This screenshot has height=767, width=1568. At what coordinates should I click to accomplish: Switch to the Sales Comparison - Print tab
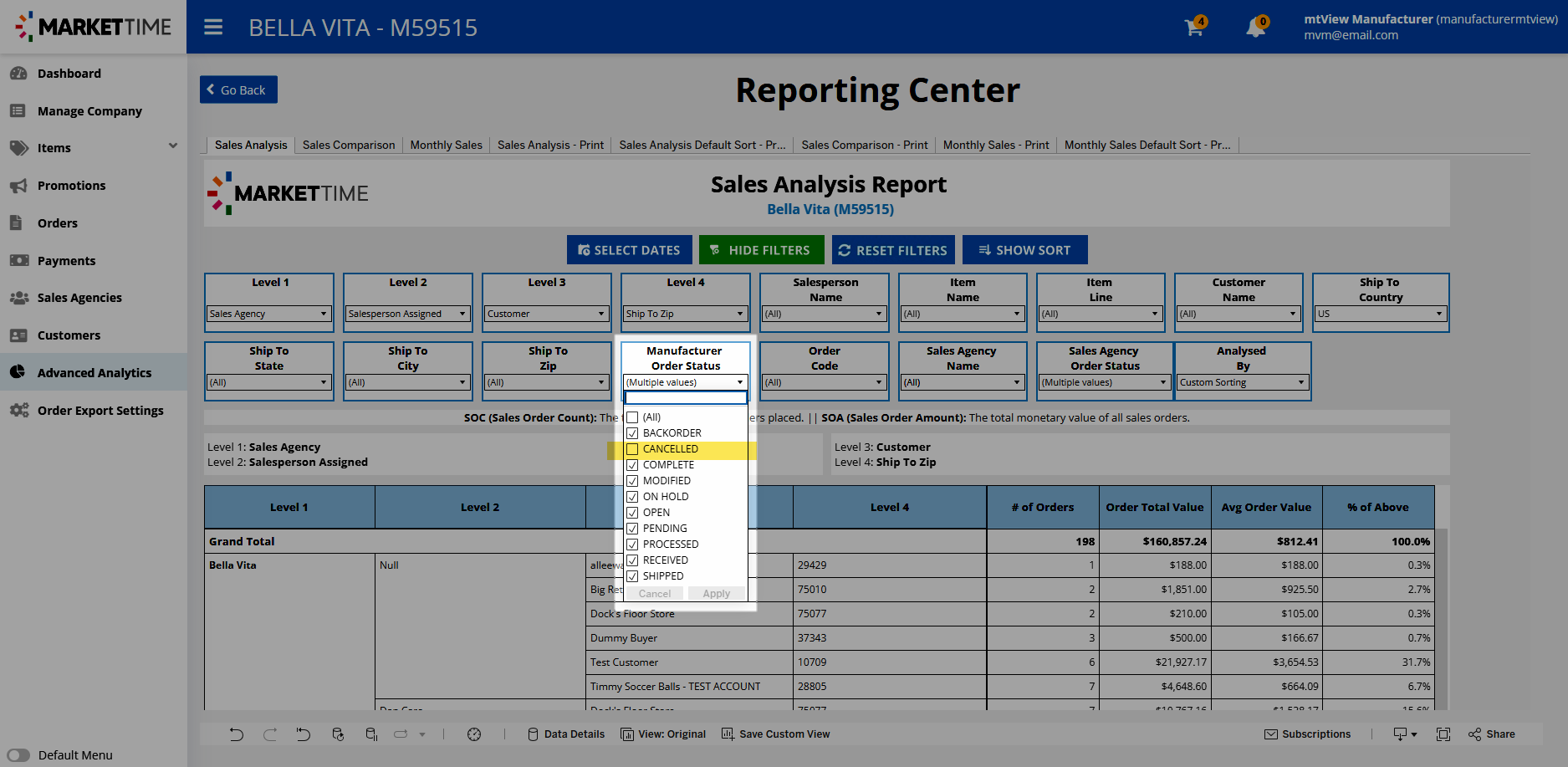coord(864,145)
